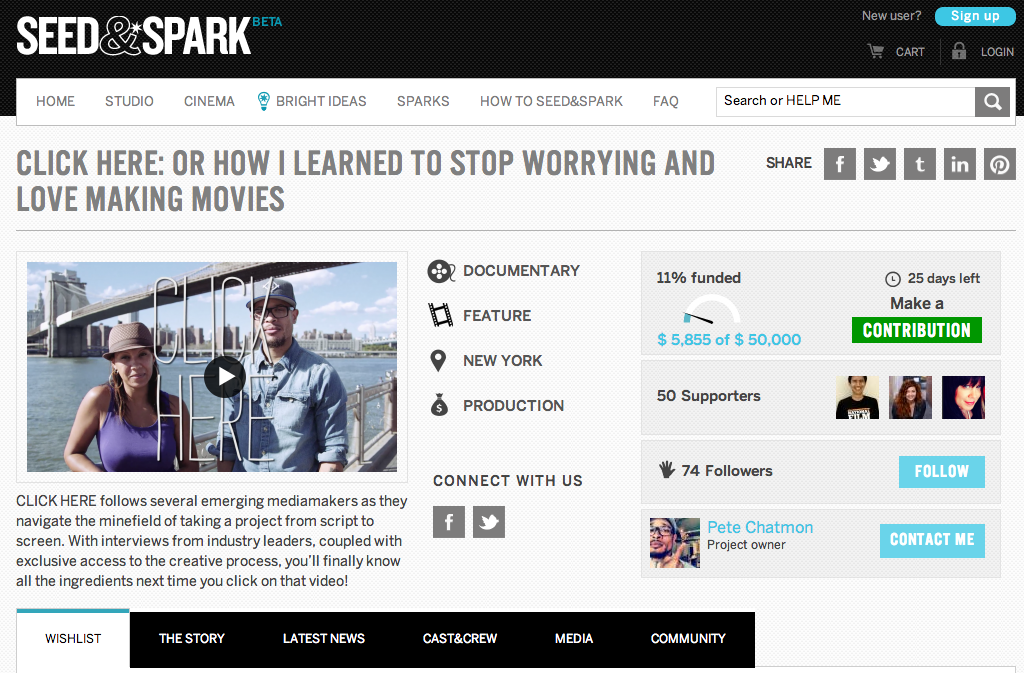Click the Production money bag icon
The height and width of the screenshot is (673, 1024).
440,405
